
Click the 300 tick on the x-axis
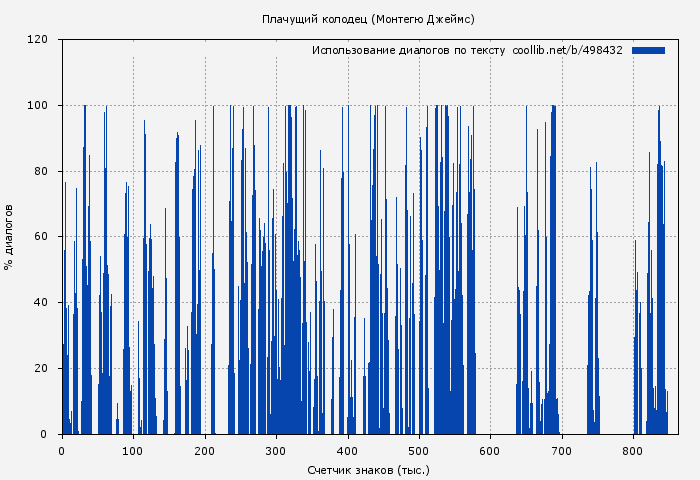(276, 451)
